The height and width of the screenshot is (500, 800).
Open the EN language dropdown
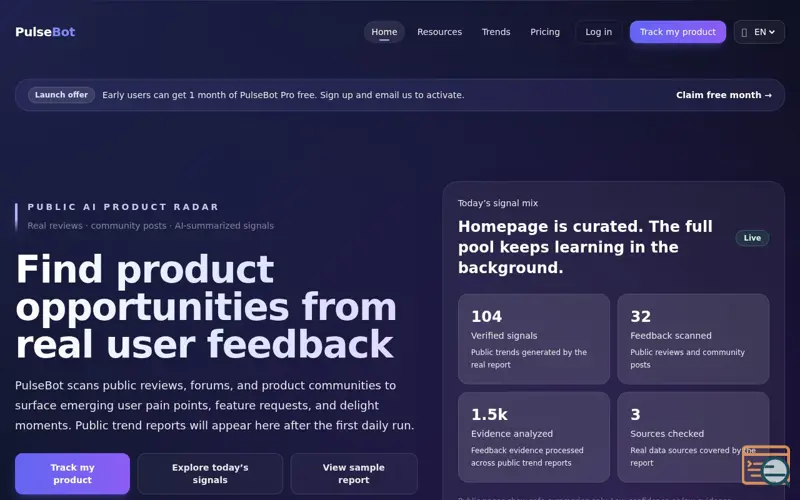tap(759, 32)
